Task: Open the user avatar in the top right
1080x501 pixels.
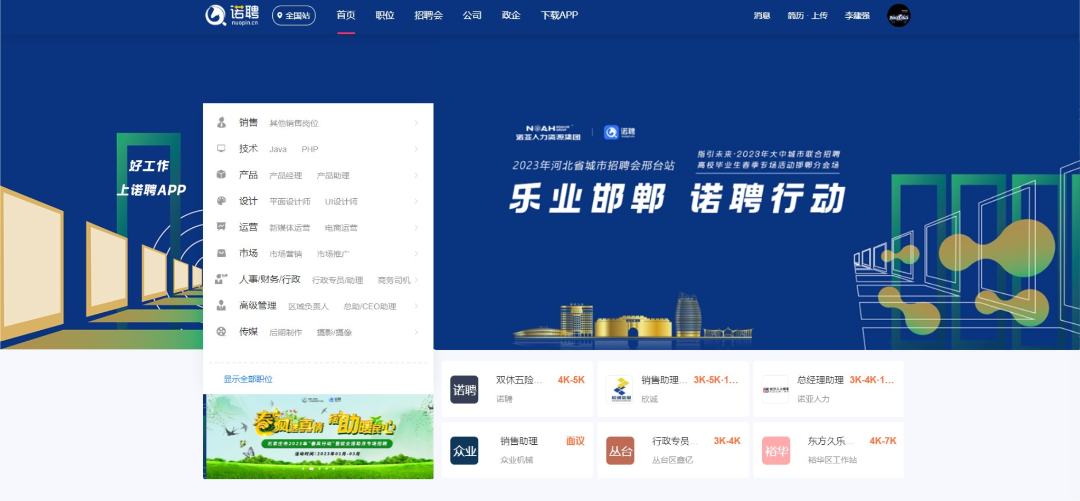Action: click(898, 15)
